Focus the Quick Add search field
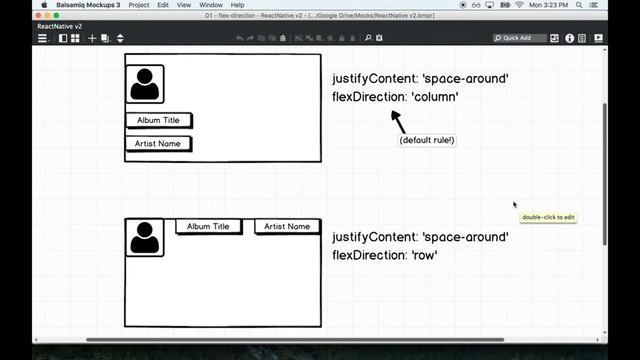 (520, 38)
